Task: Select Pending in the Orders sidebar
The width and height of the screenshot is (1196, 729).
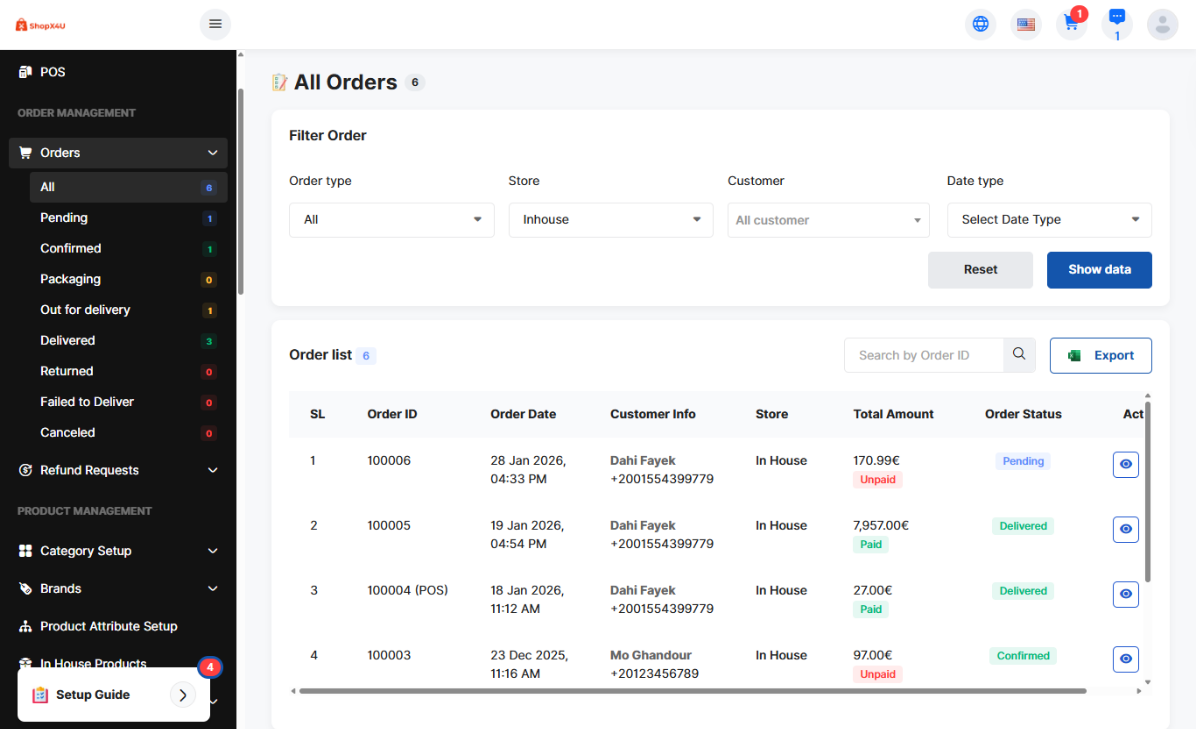Action: coord(63,217)
